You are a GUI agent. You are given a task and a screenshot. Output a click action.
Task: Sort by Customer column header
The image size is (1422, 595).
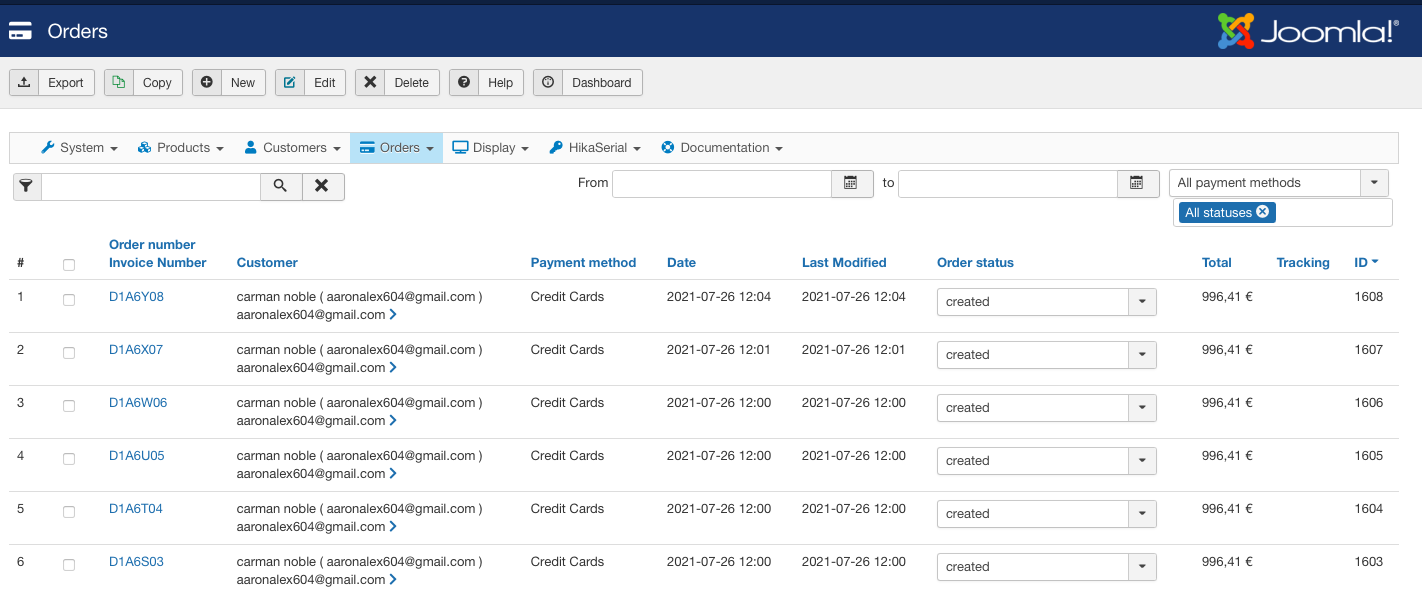[267, 262]
